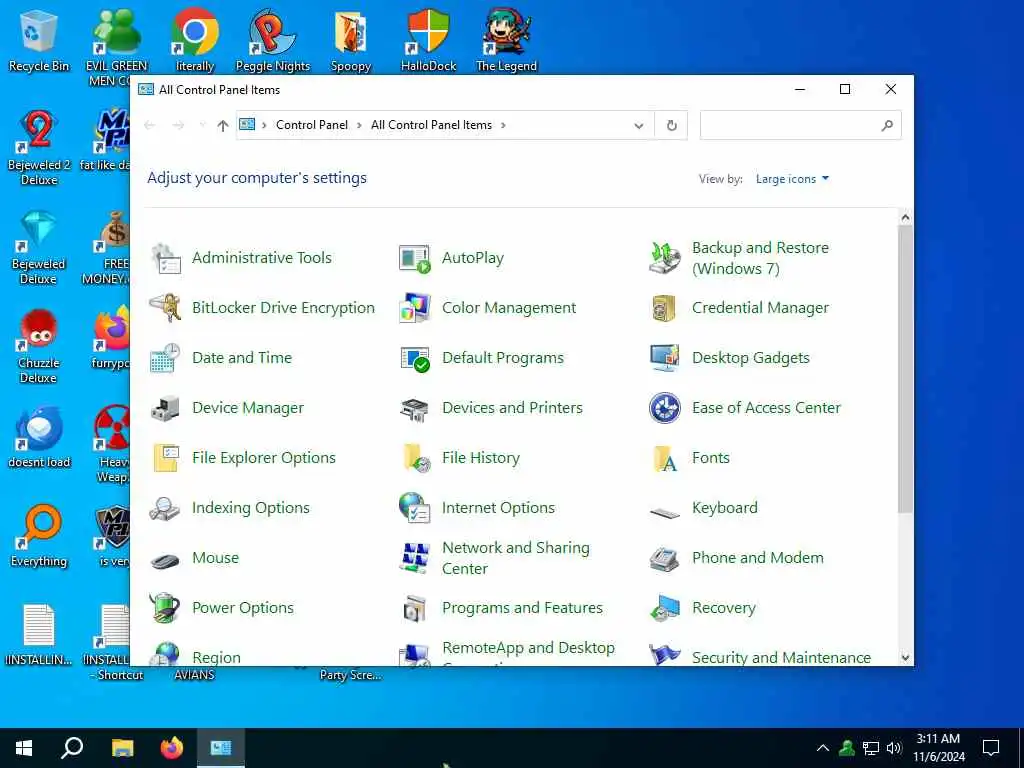Image resolution: width=1024 pixels, height=768 pixels.
Task: Click the Device Manager text link
Action: 248,408
